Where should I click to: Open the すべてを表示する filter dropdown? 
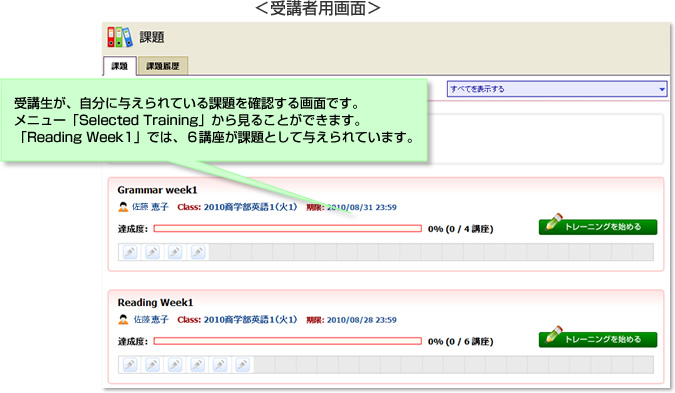pyautogui.click(x=557, y=89)
